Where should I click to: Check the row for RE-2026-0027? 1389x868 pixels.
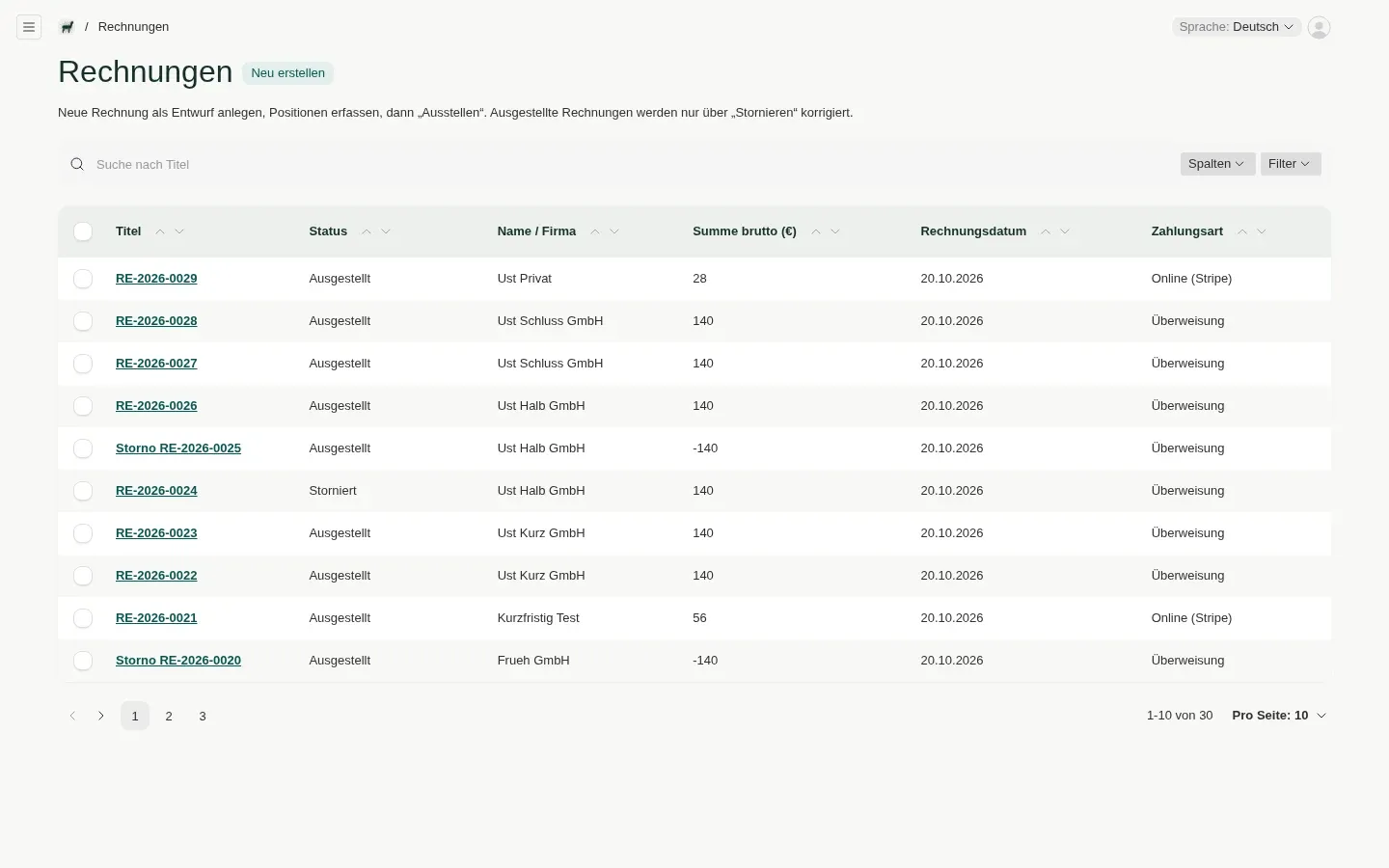click(83, 364)
